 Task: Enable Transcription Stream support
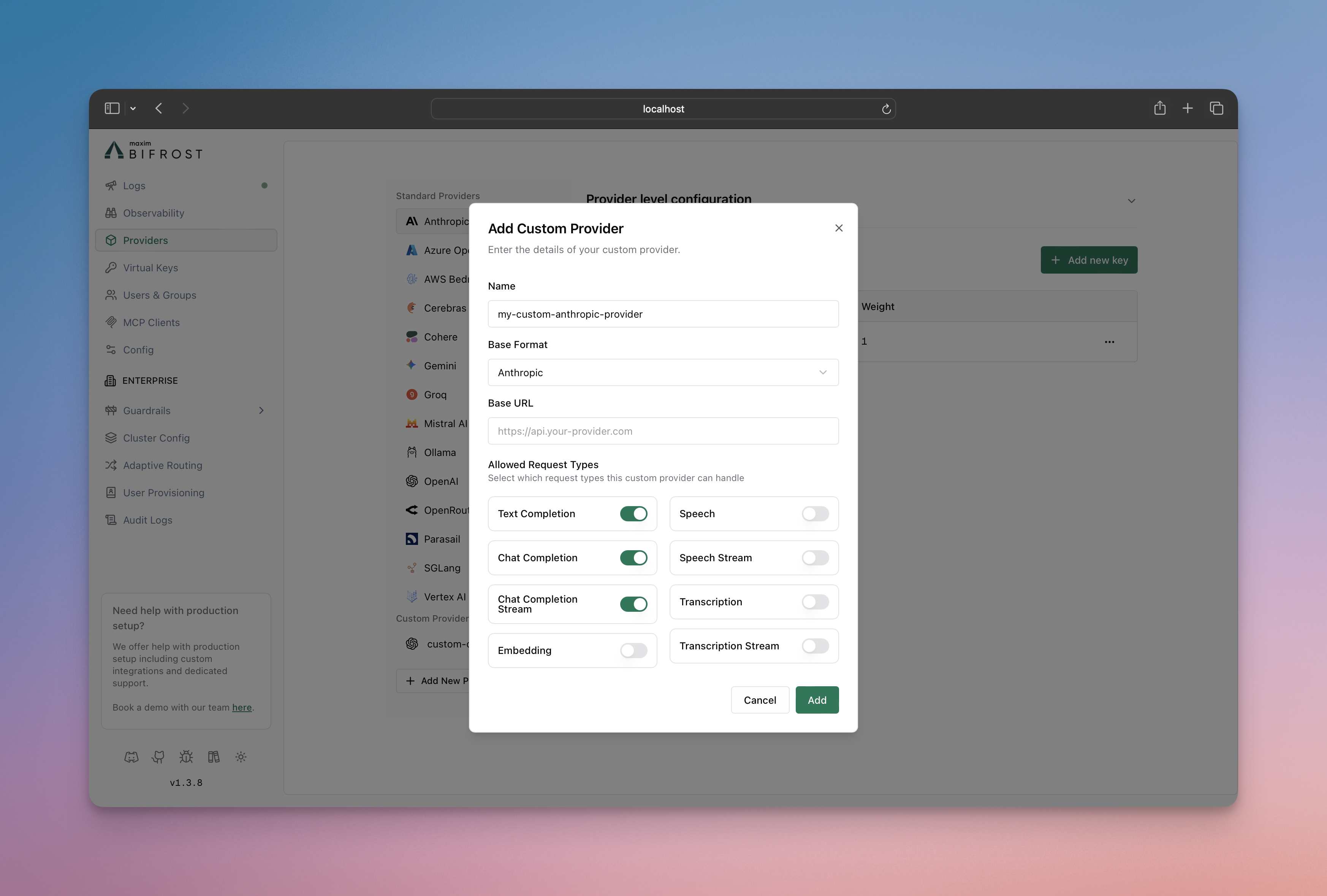pyautogui.click(x=815, y=646)
